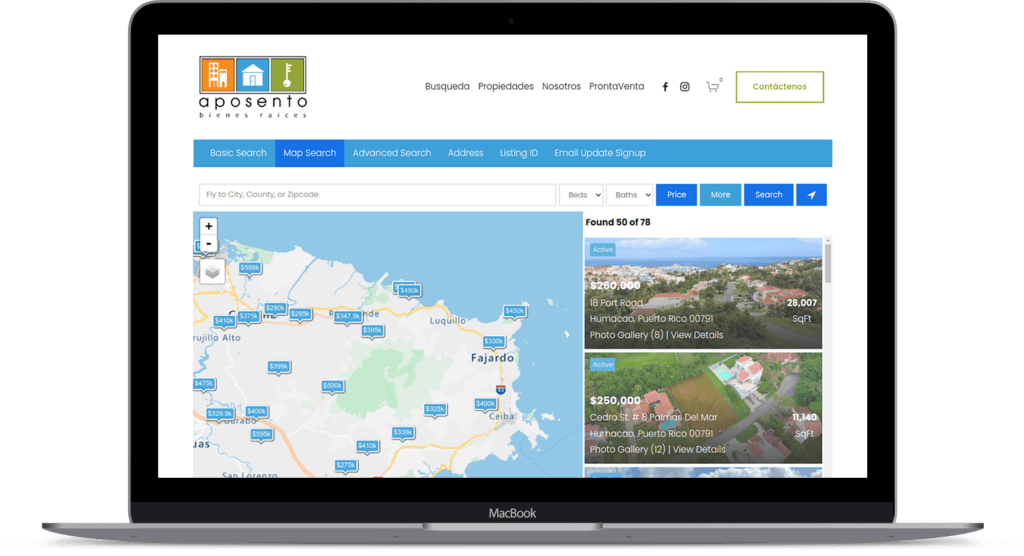Open the shopping cart icon
The width and height of the screenshot is (1024, 556).
[x=712, y=87]
